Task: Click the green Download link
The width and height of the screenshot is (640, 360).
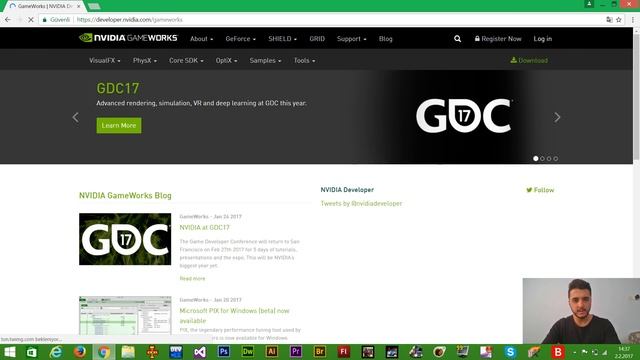Action: pos(529,60)
